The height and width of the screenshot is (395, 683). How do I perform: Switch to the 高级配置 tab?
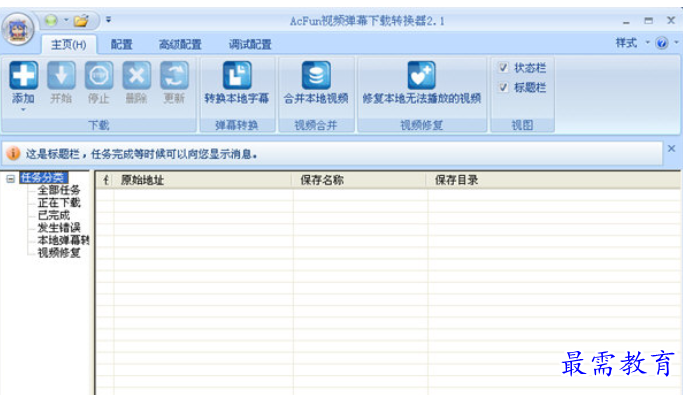click(x=180, y=44)
